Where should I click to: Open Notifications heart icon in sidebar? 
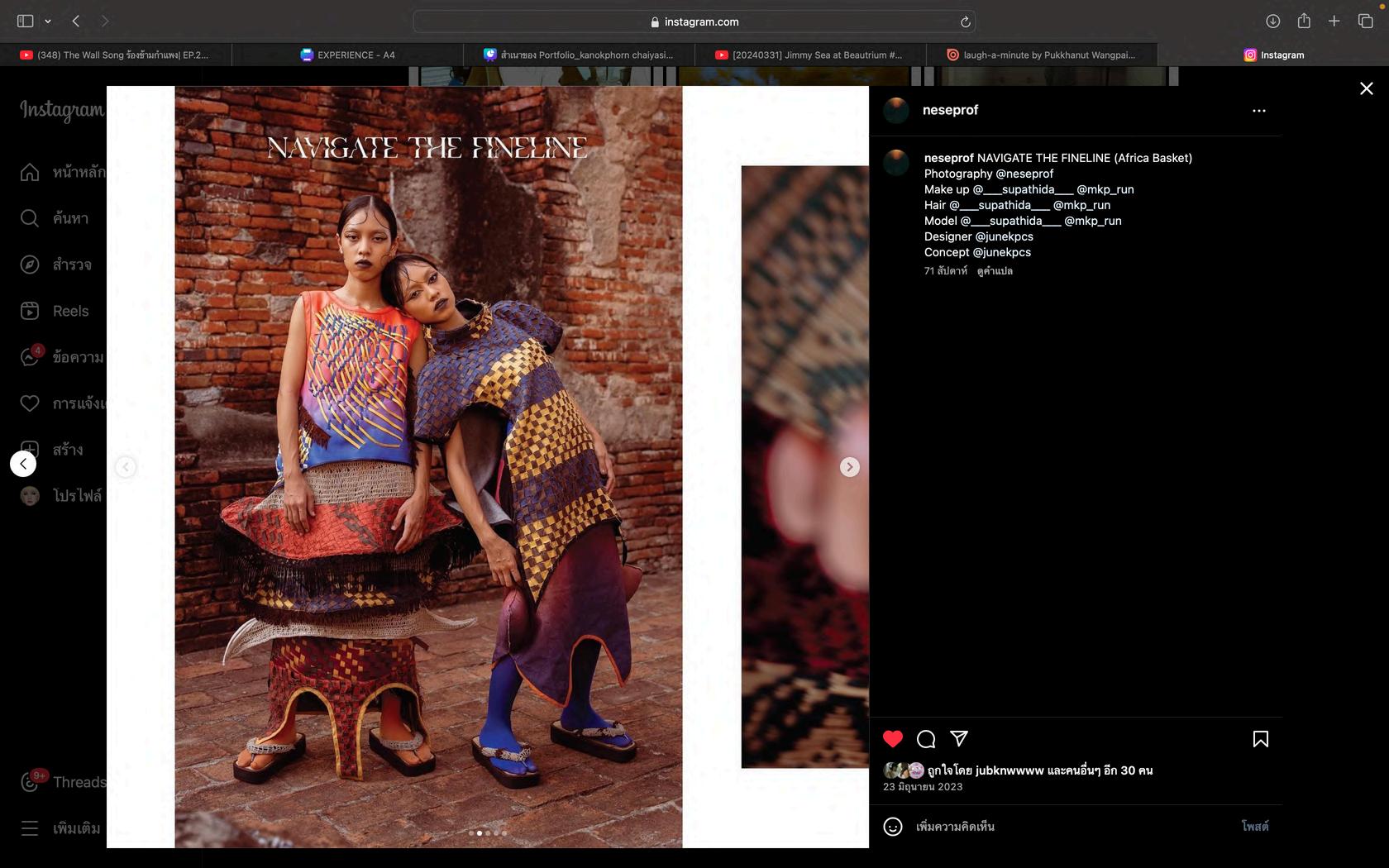click(30, 403)
